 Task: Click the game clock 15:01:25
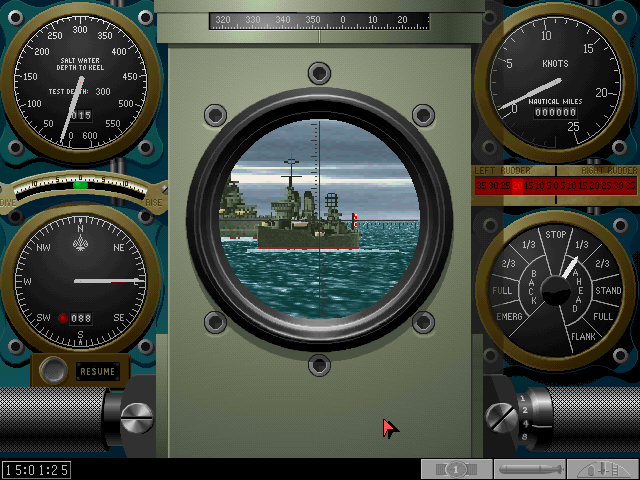tap(37, 470)
